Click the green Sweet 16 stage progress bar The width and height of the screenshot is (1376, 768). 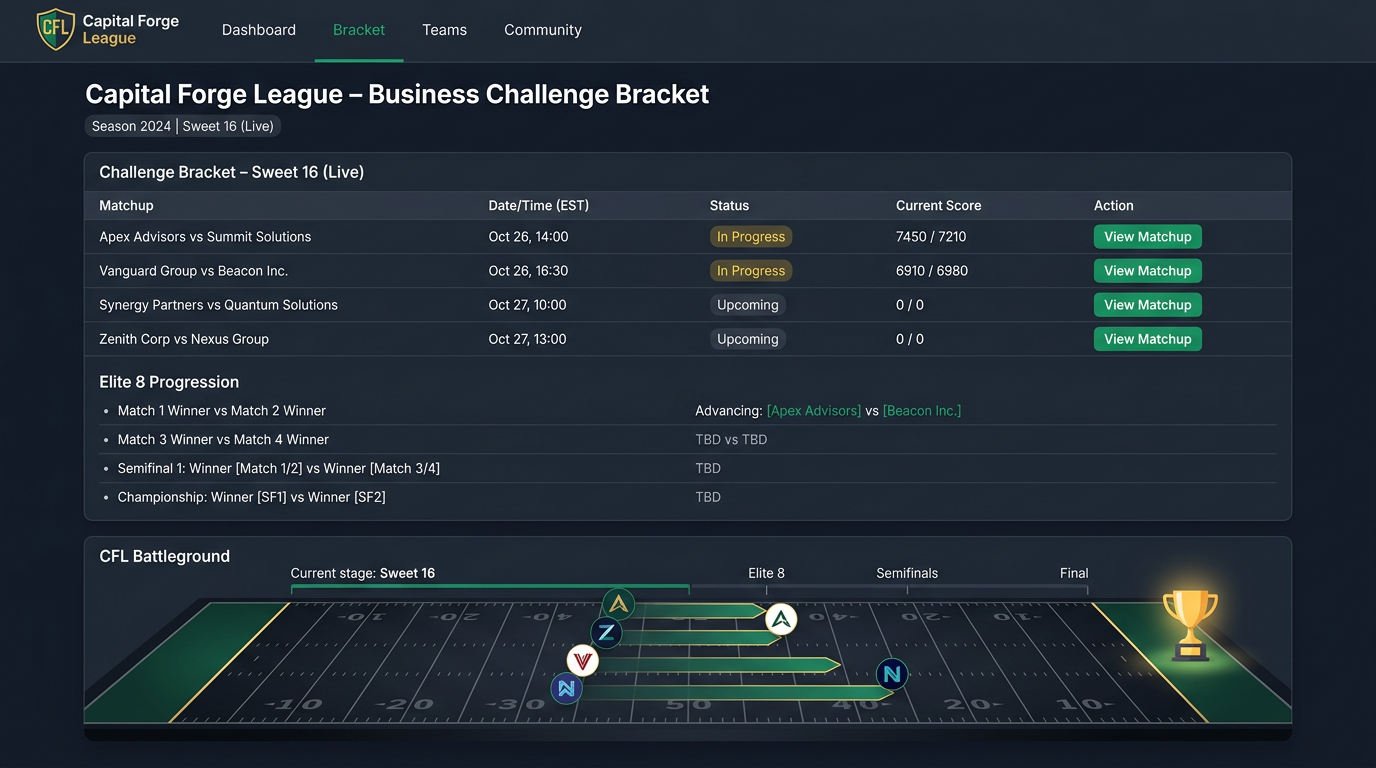(x=490, y=586)
